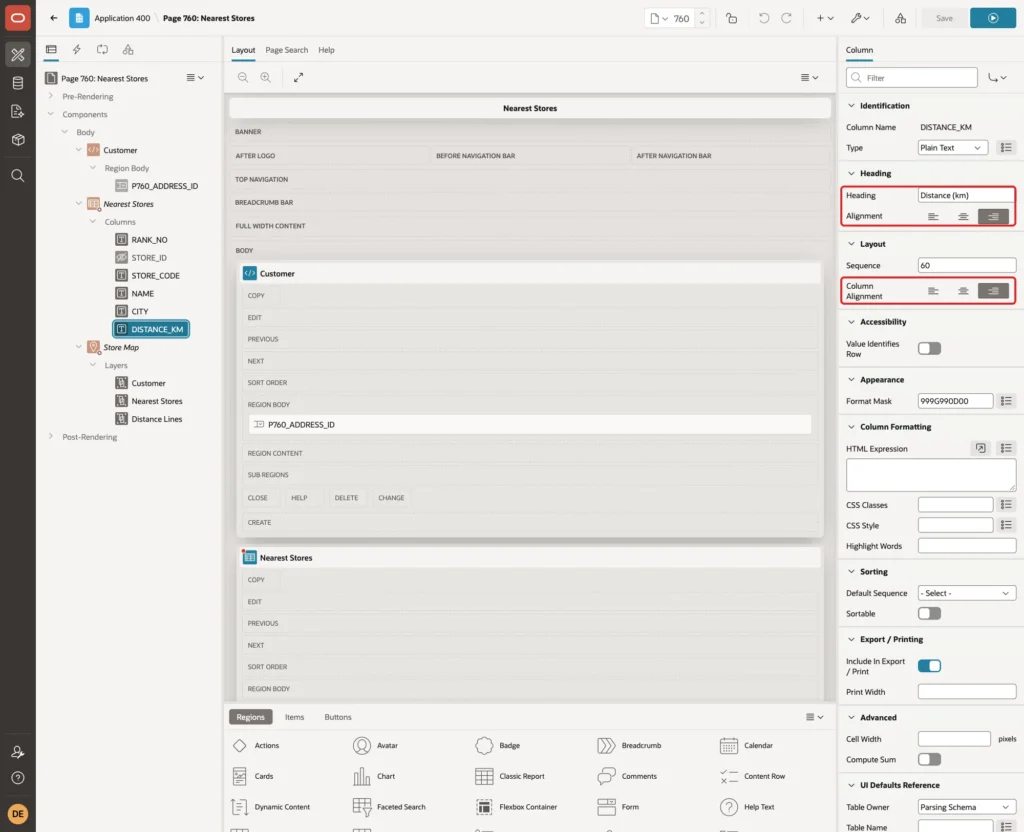The height and width of the screenshot is (832, 1024).
Task: Toggle the Value Identifies Row switch
Action: click(x=929, y=349)
